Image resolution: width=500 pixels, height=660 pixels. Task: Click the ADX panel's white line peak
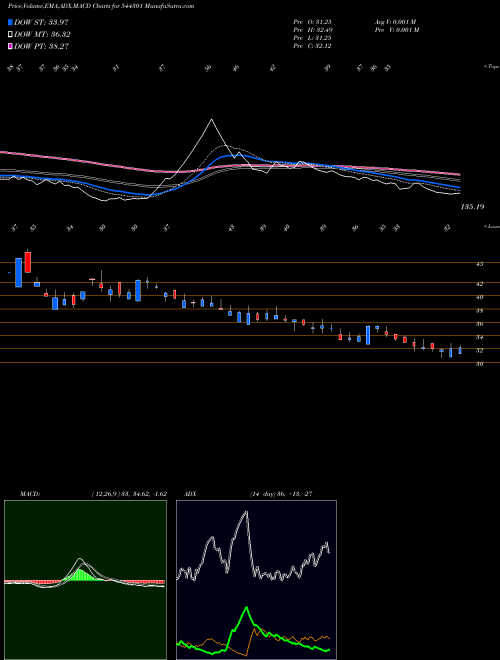pyautogui.click(x=246, y=513)
